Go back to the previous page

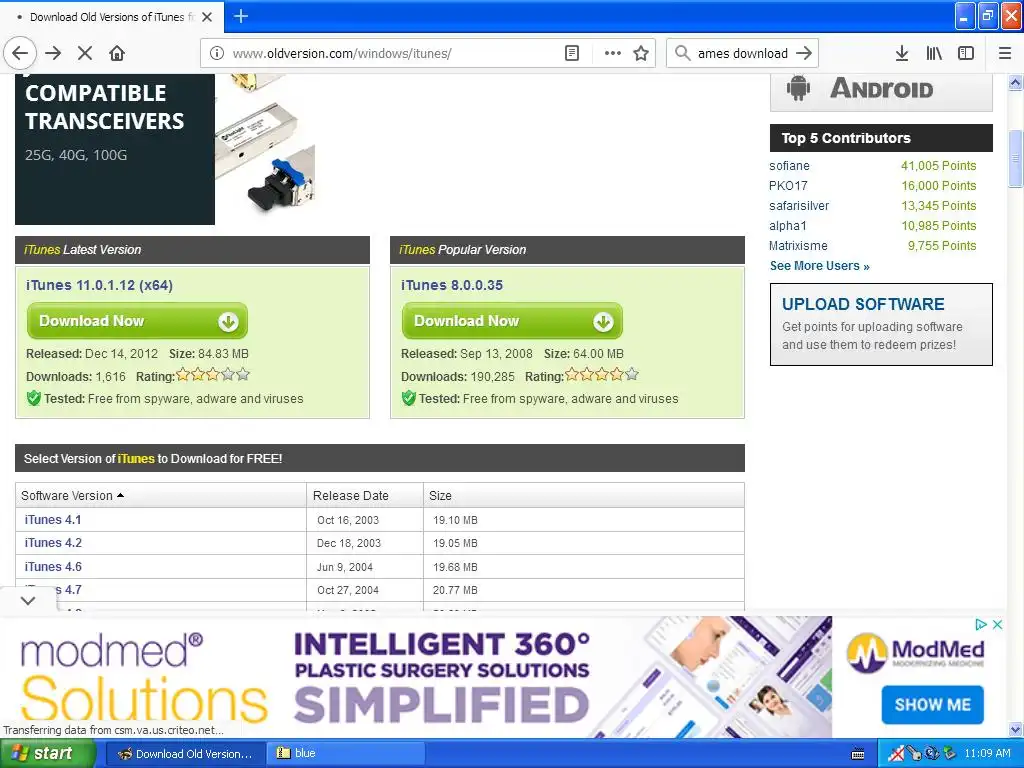point(20,53)
